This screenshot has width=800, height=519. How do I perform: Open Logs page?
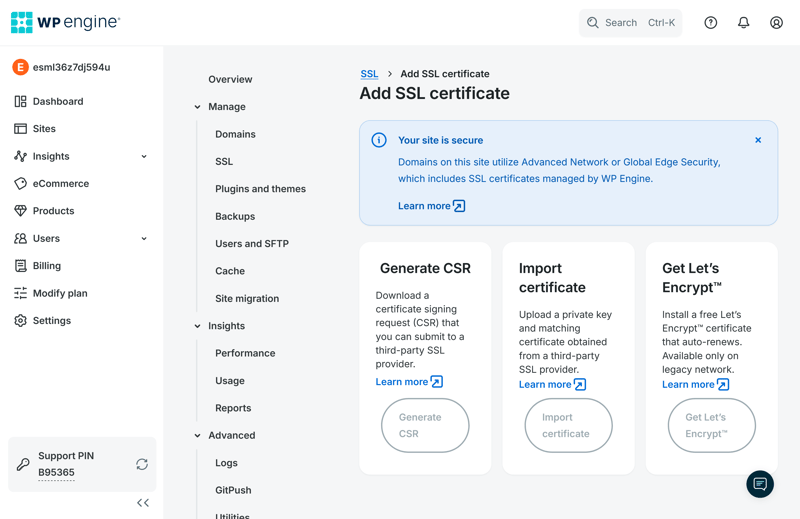227,463
